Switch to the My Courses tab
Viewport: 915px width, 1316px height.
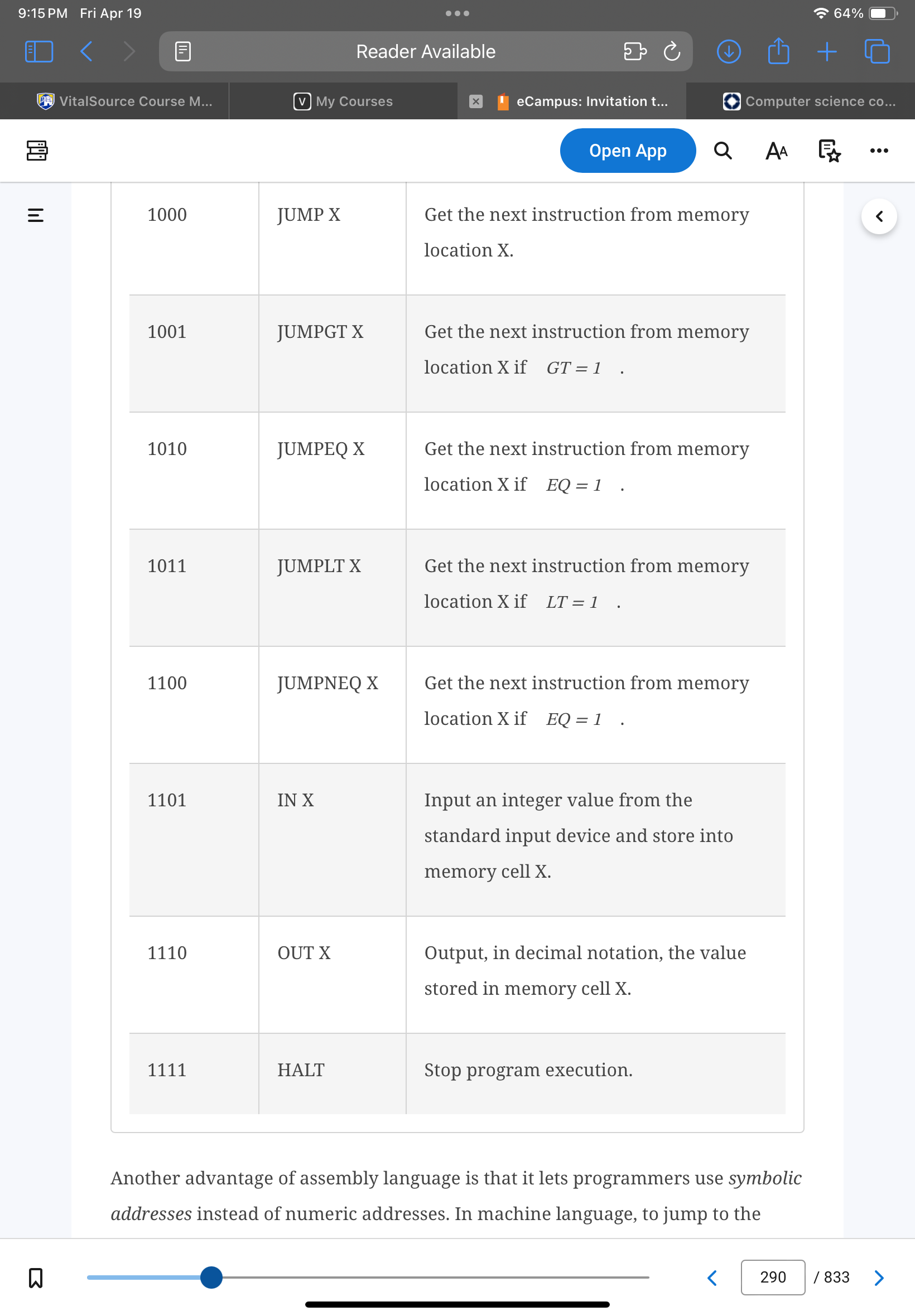(x=343, y=101)
